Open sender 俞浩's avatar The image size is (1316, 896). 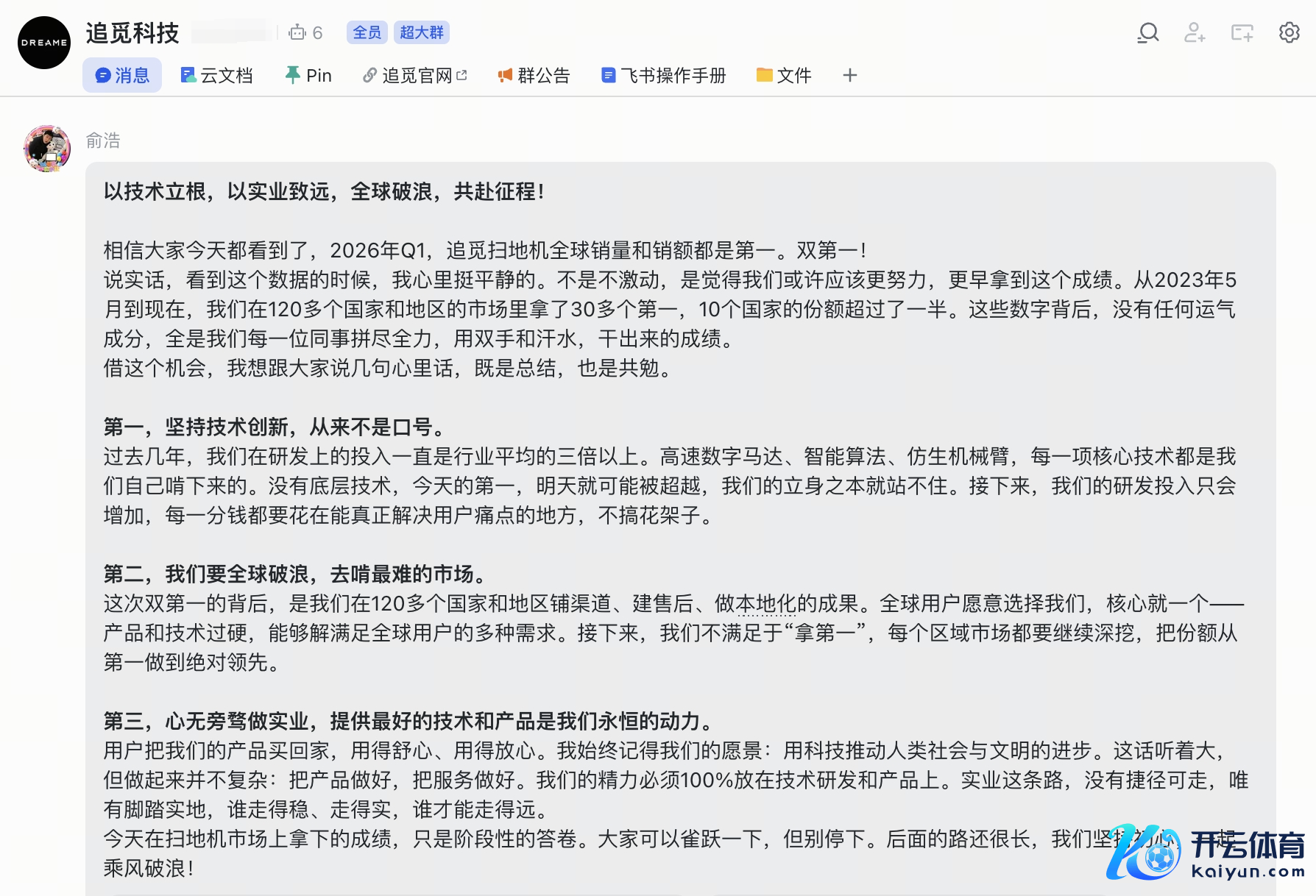[47, 149]
